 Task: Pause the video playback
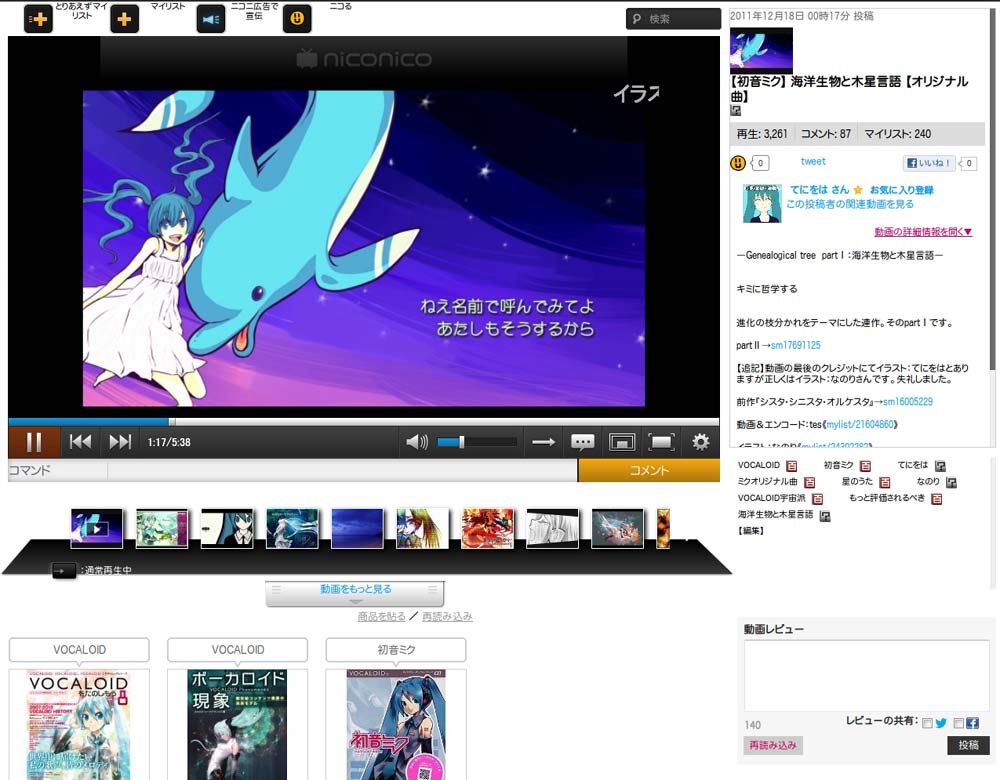tap(34, 442)
